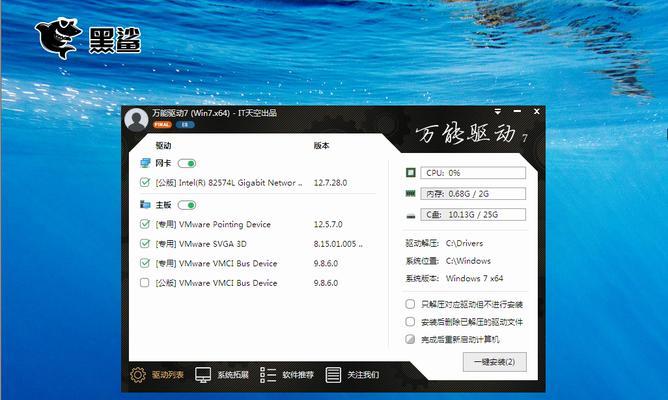Click version 9.8.6.0 of [公版] VMCI
Screen dimensions: 668x400
tap(326, 283)
